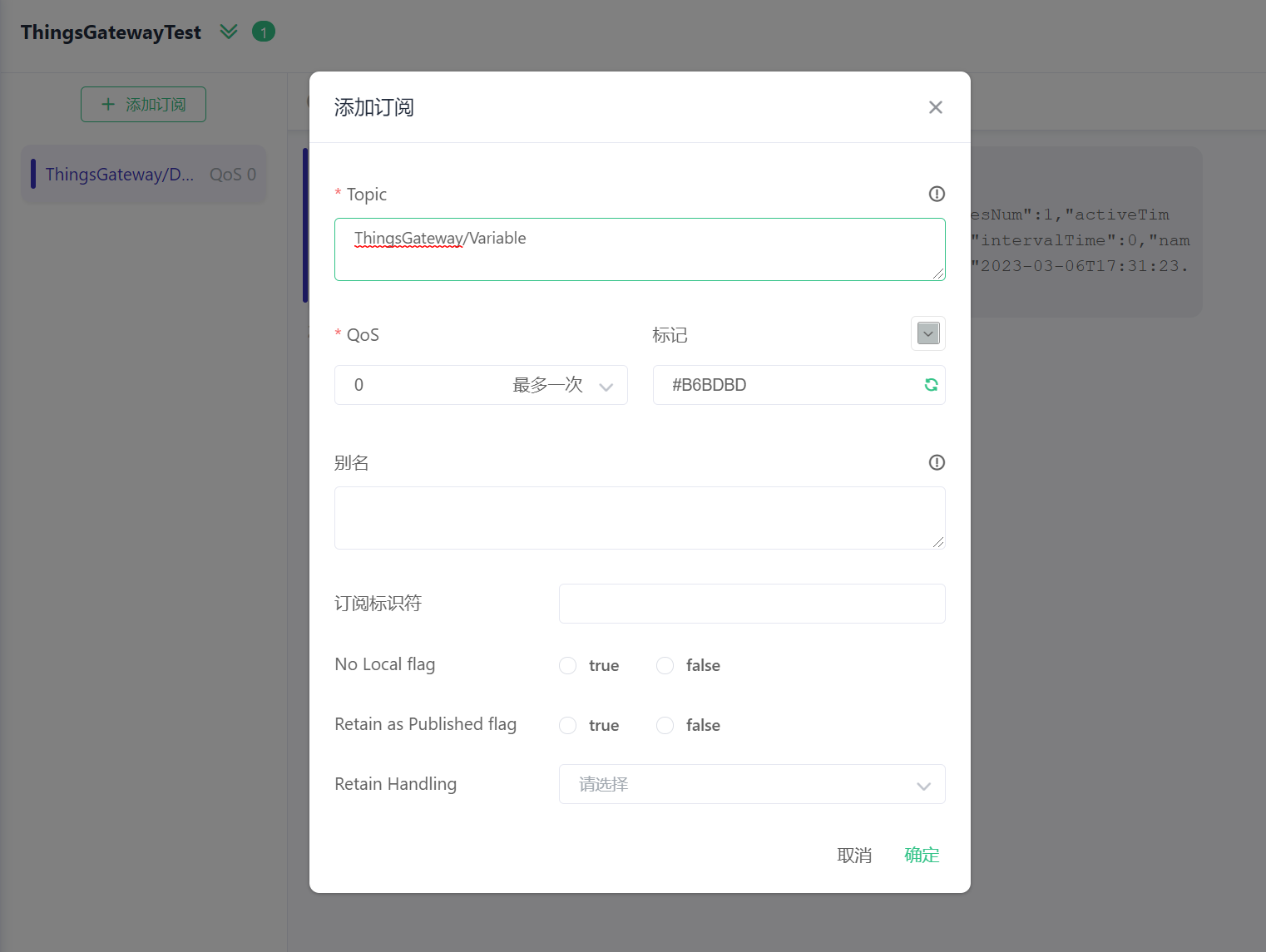
Task: Set Retain as Published flag to true
Action: click(568, 726)
